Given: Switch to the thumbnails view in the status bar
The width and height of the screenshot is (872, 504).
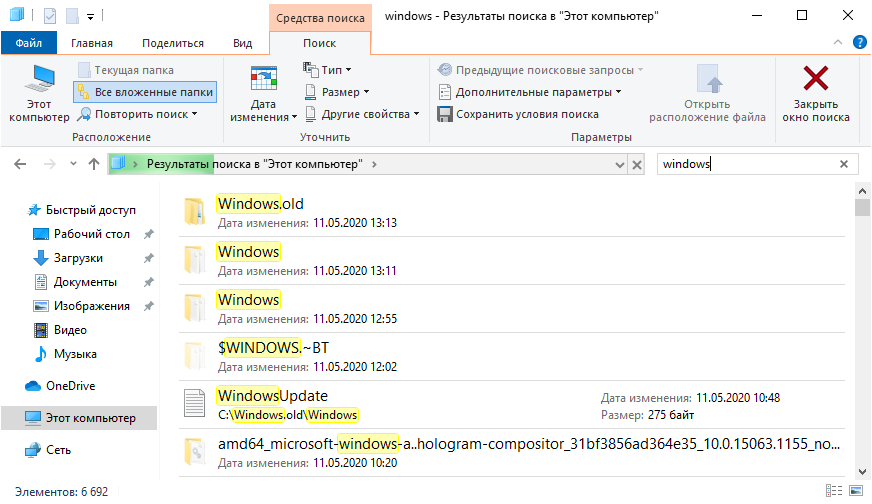Looking at the screenshot, I should (x=857, y=492).
